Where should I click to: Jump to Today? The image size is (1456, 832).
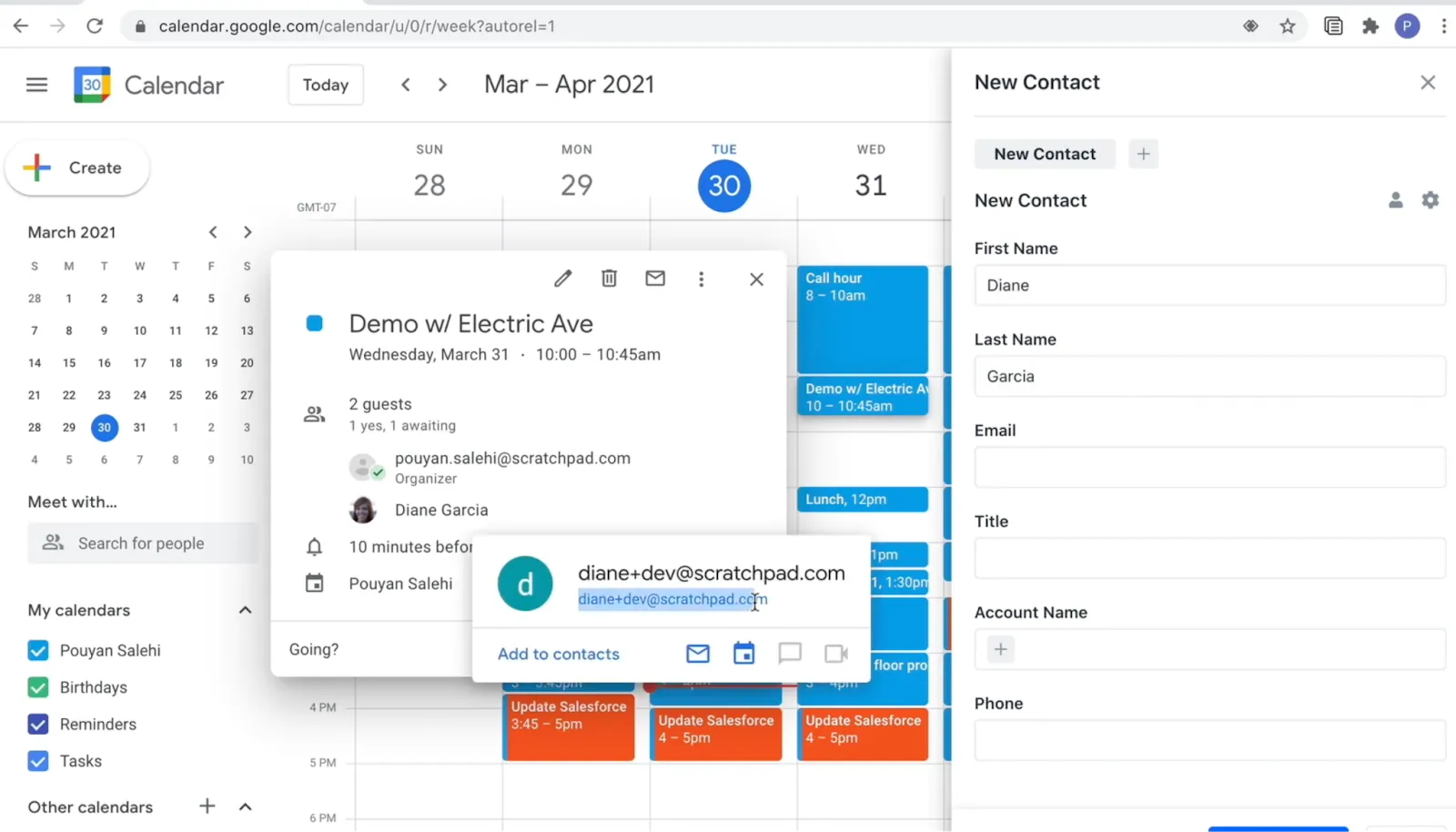click(326, 85)
